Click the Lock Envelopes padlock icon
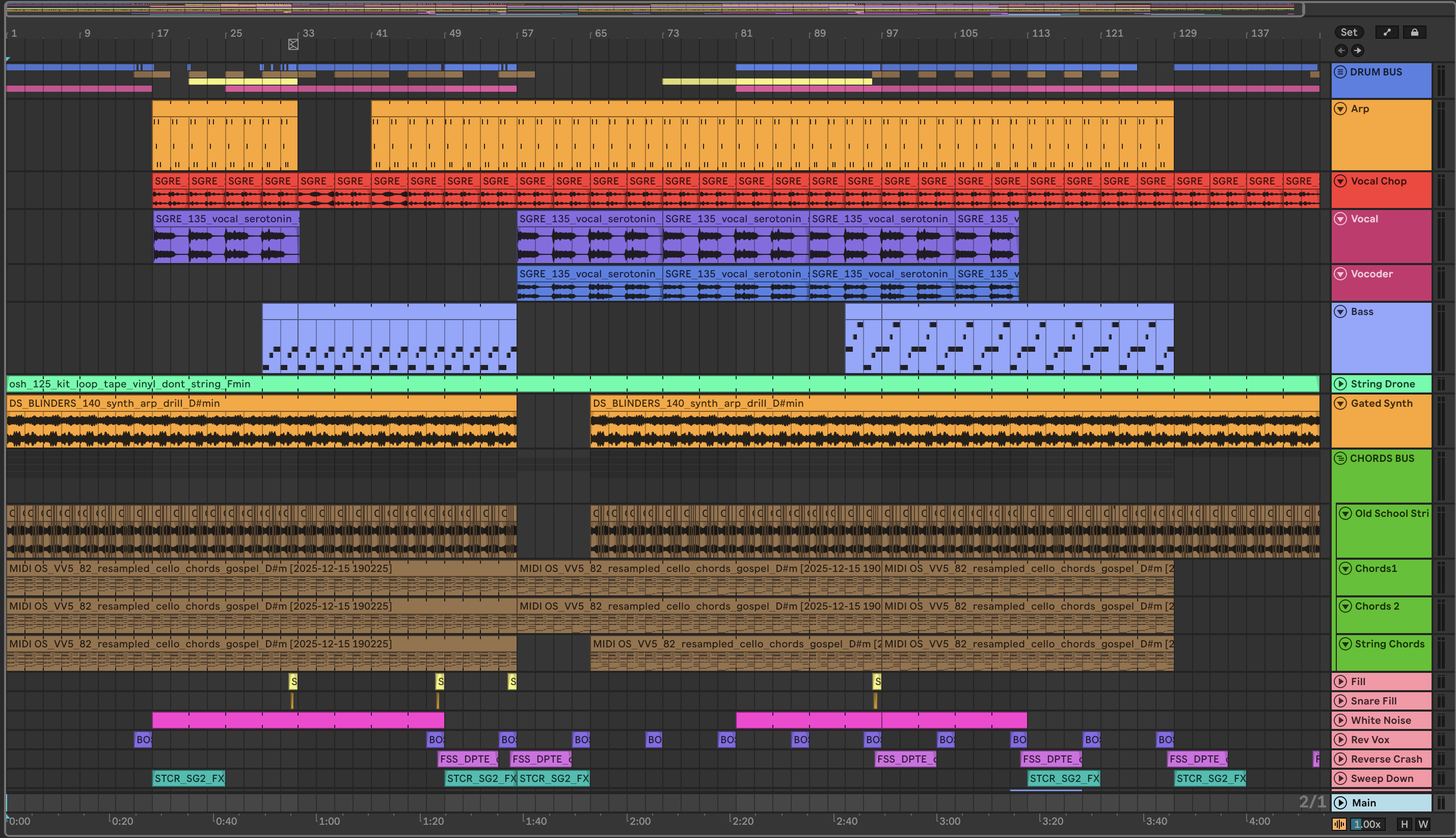This screenshot has width=1456, height=838. coord(1414,32)
